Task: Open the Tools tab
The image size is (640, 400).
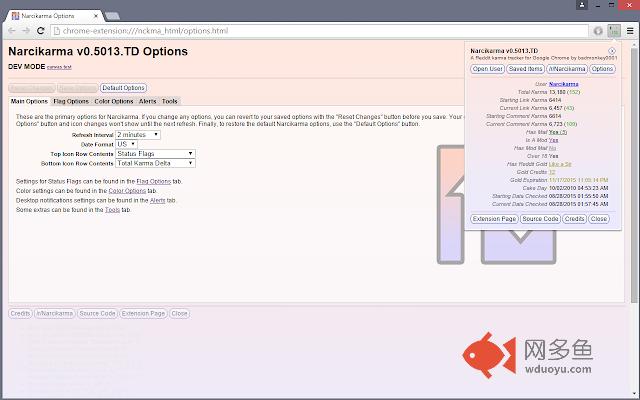Action: point(169,101)
